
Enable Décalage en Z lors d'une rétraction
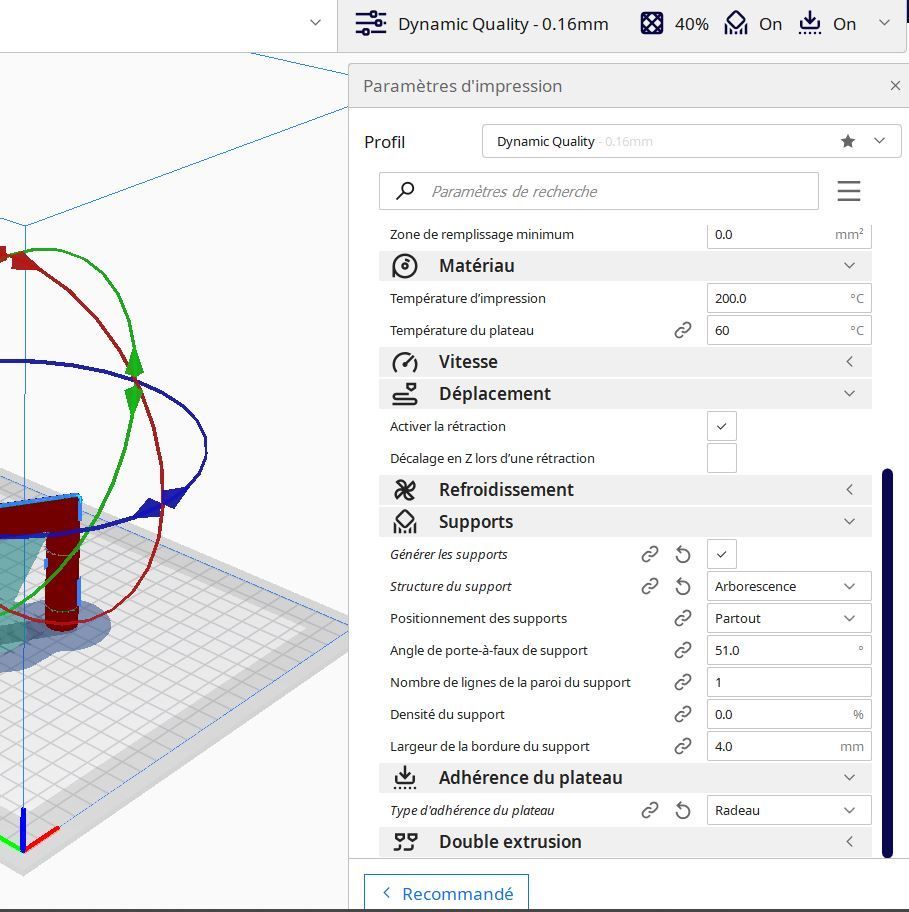click(x=722, y=458)
